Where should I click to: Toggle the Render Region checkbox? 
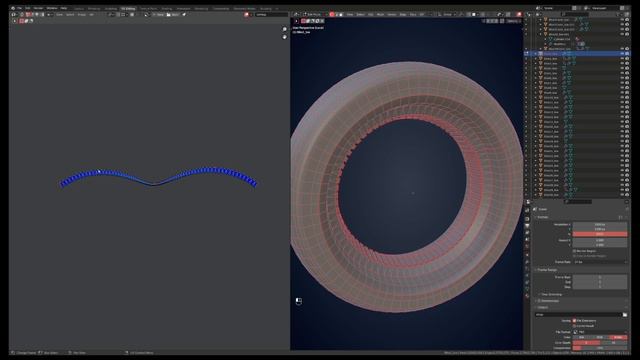[574, 251]
